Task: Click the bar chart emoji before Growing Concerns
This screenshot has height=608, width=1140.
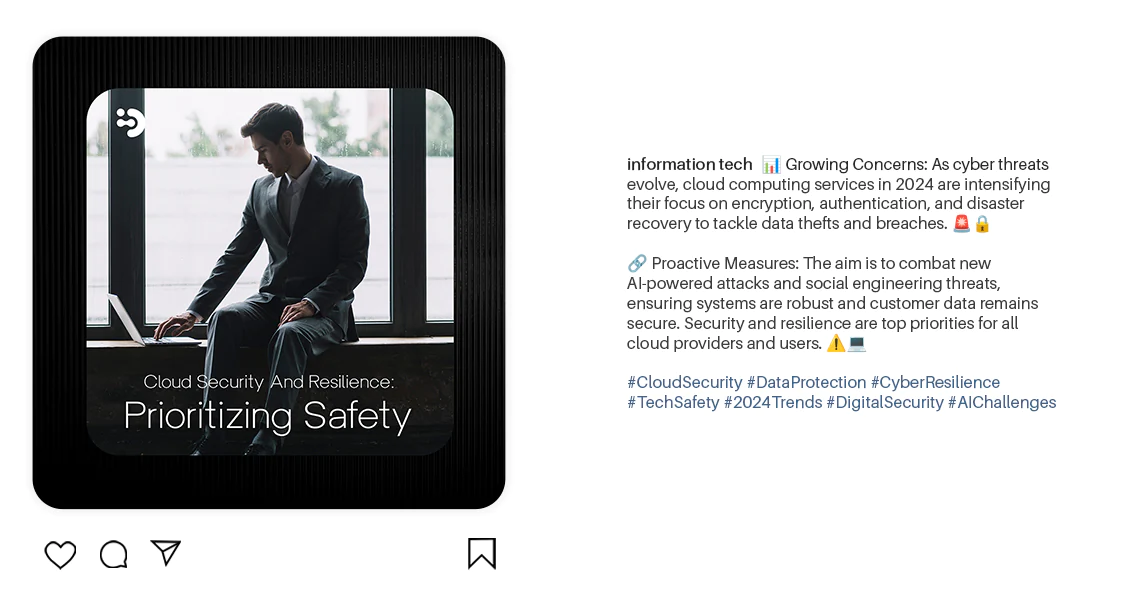Action: click(x=771, y=165)
